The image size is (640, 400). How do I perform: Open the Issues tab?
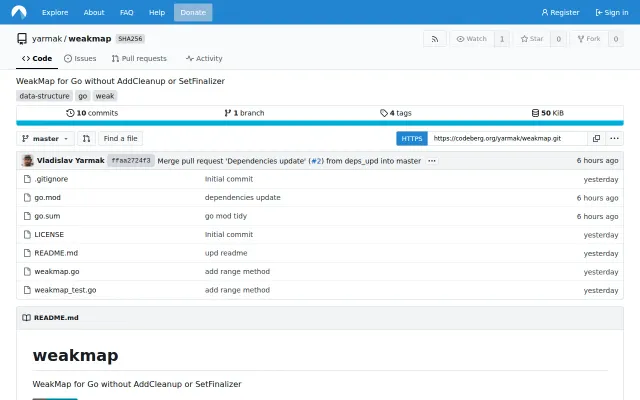click(x=80, y=58)
